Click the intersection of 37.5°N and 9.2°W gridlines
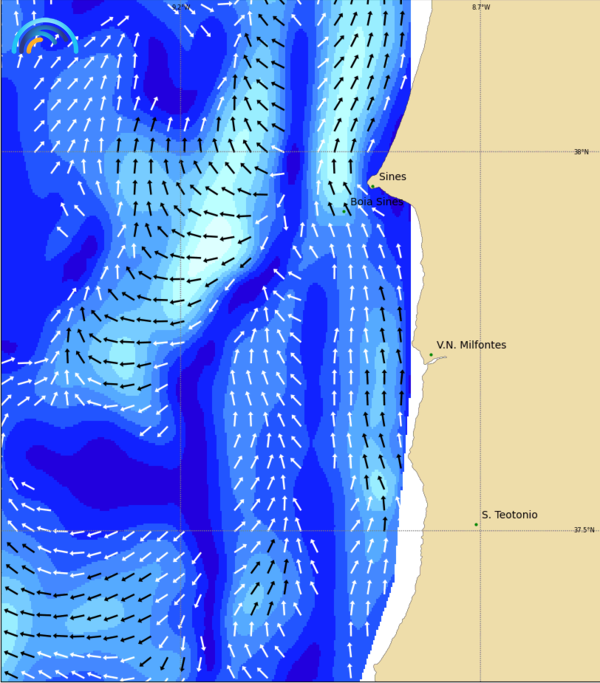The width and height of the screenshot is (600, 683). tap(180, 531)
